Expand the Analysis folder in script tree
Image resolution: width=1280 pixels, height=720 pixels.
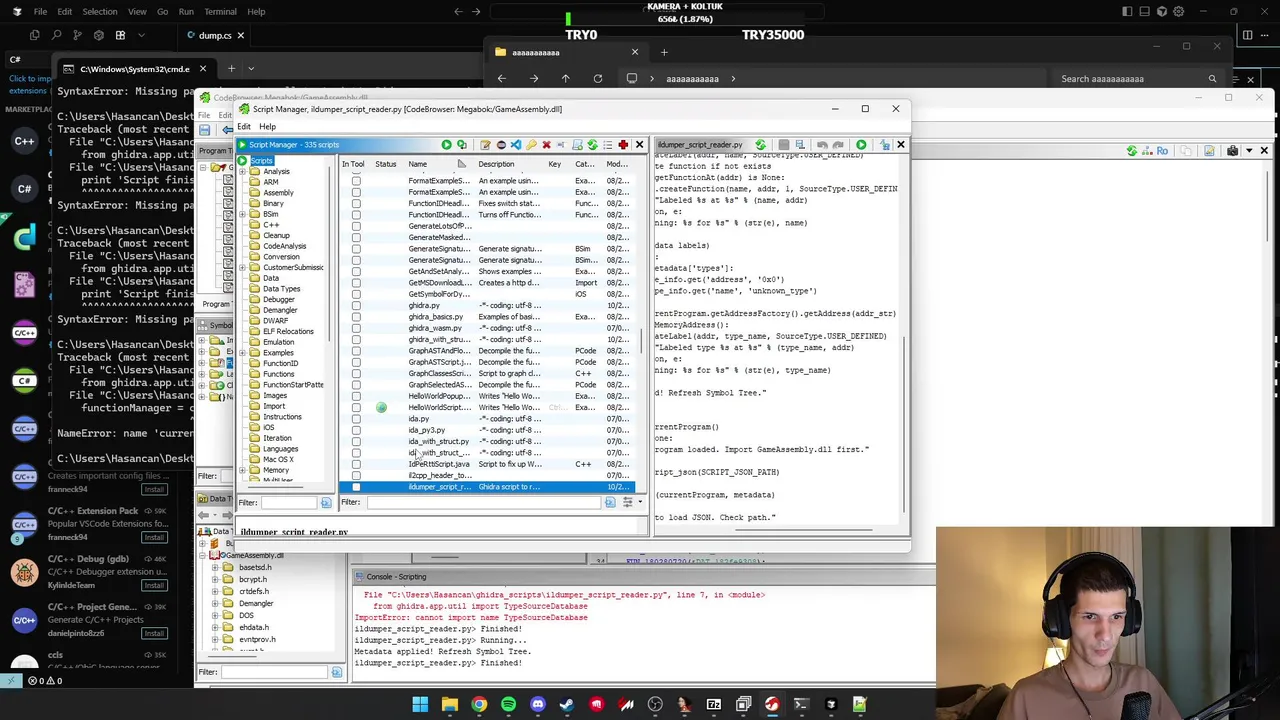(242, 171)
